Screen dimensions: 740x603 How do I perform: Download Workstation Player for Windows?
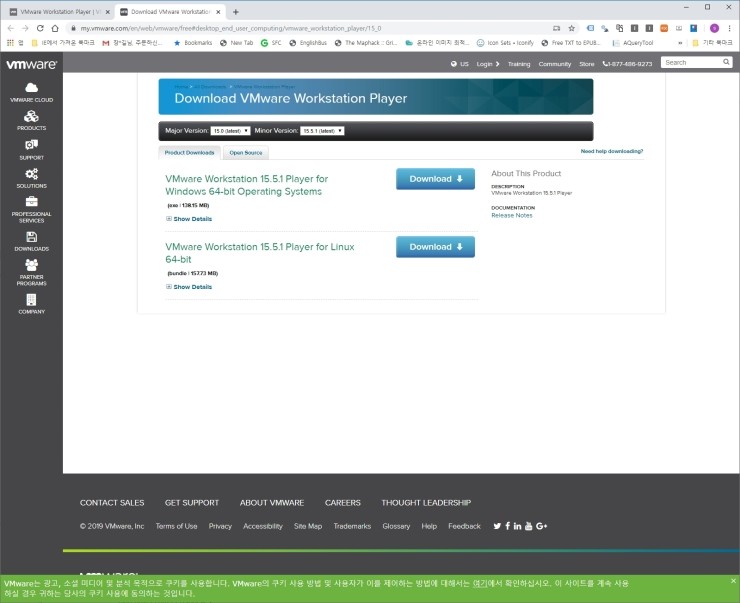435,179
